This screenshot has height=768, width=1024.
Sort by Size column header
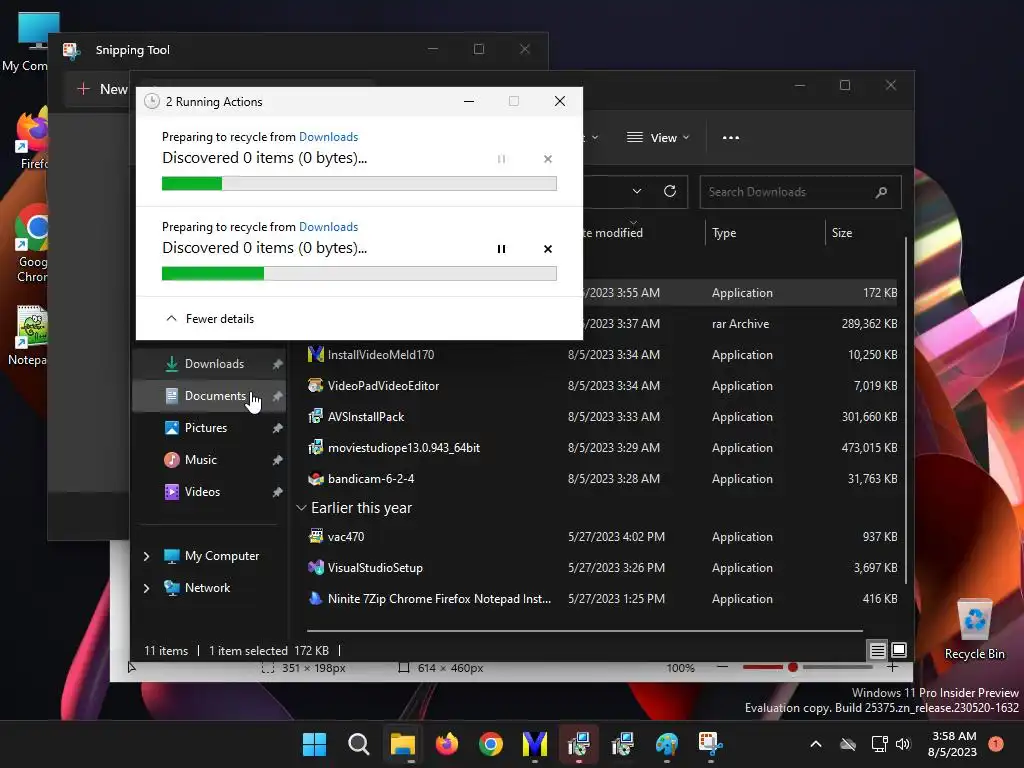(842, 232)
